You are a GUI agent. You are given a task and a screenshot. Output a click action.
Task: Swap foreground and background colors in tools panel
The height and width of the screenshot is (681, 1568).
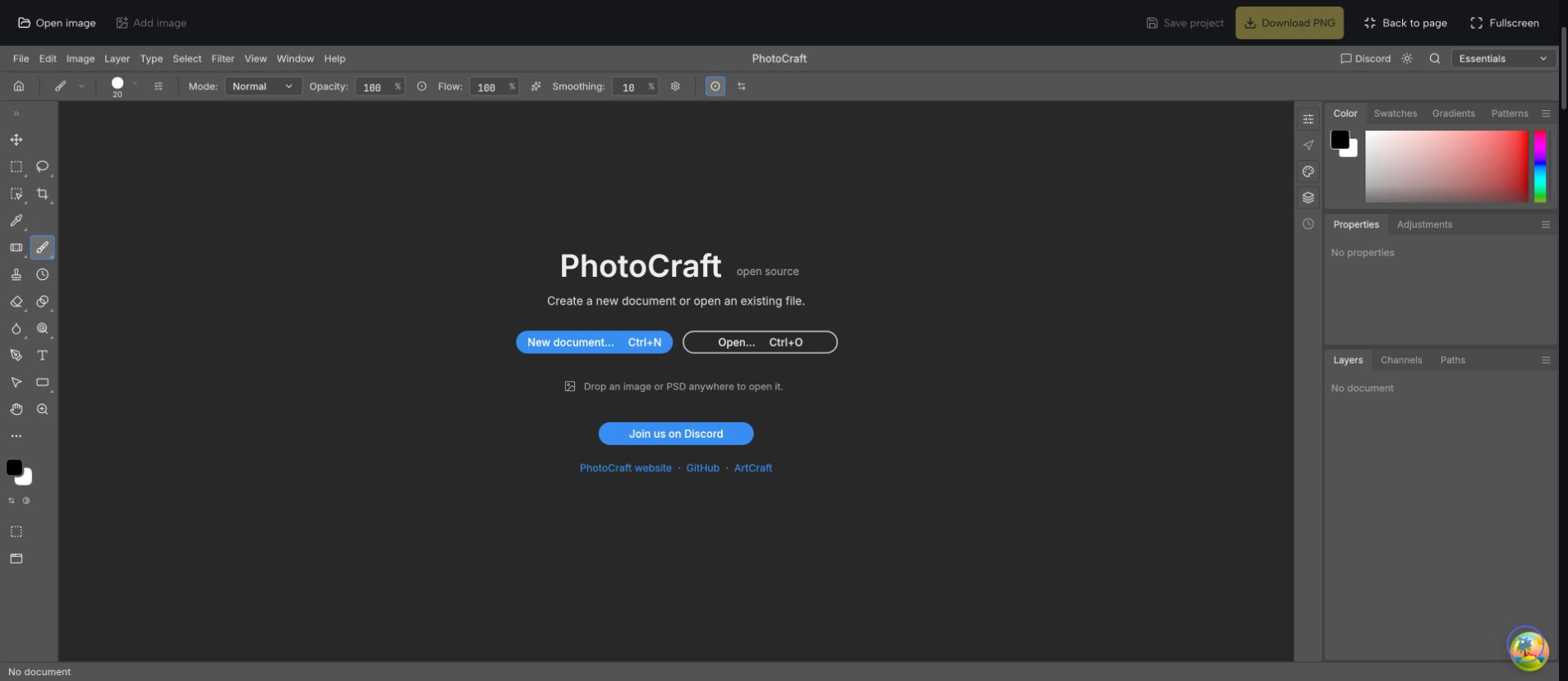pyautogui.click(x=11, y=500)
